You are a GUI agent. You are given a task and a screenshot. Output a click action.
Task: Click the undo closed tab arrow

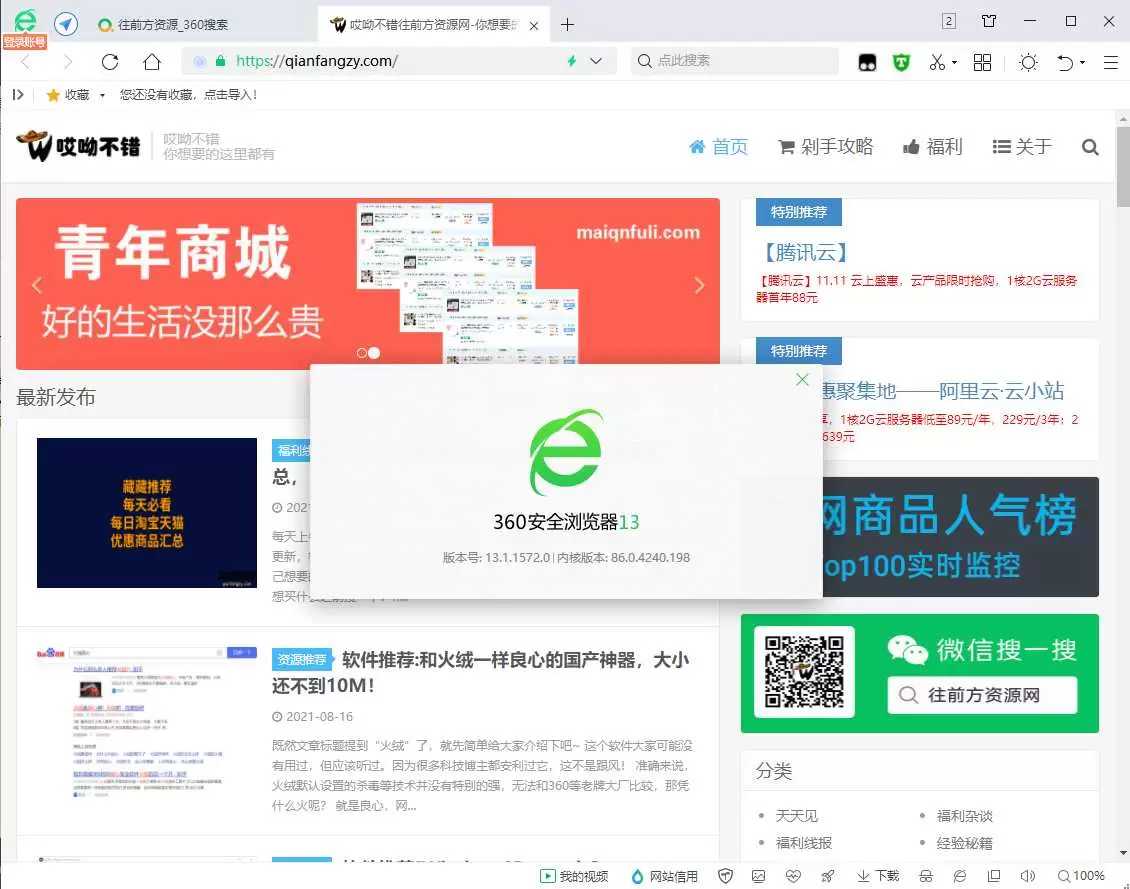(x=1065, y=63)
